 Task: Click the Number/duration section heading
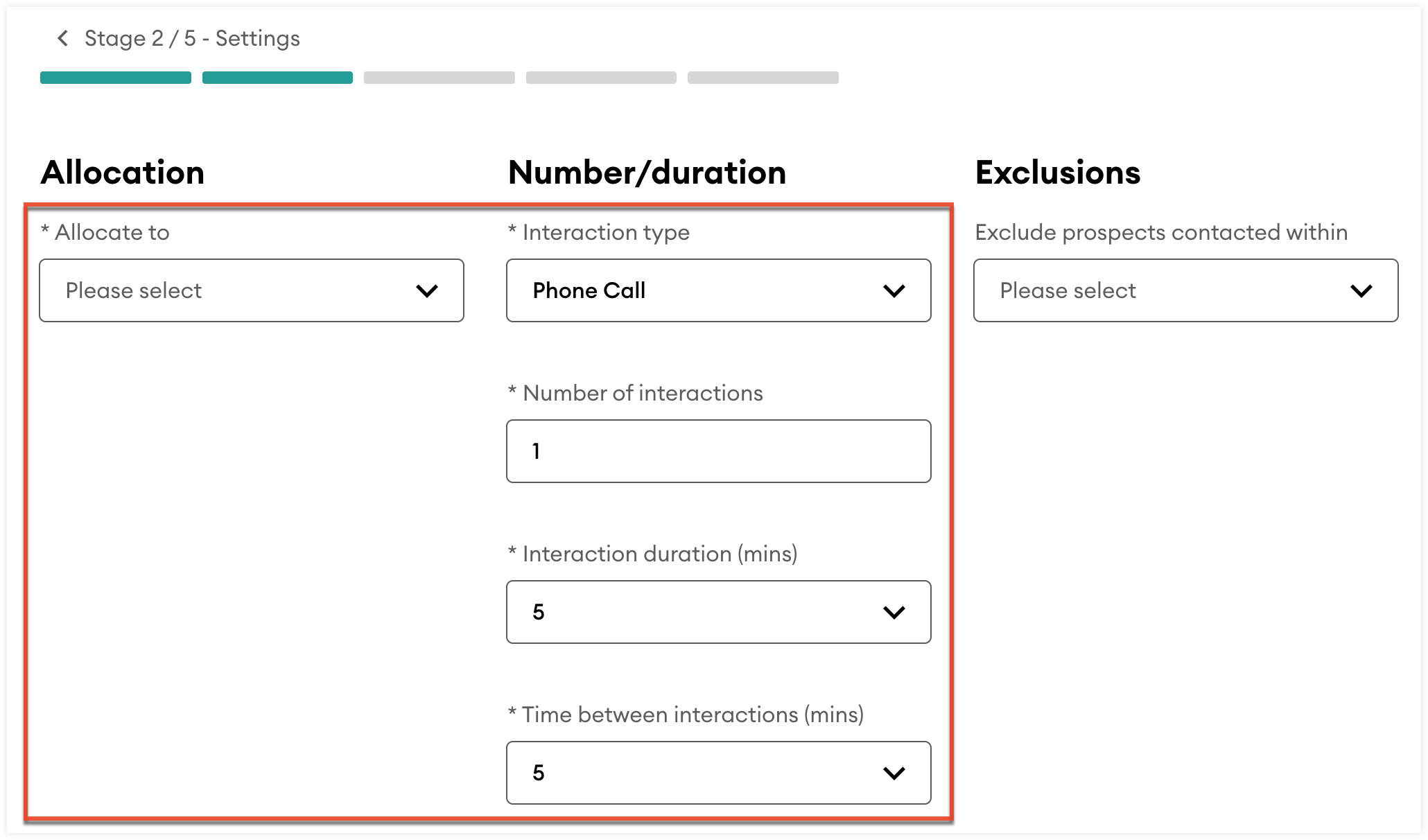coord(647,173)
